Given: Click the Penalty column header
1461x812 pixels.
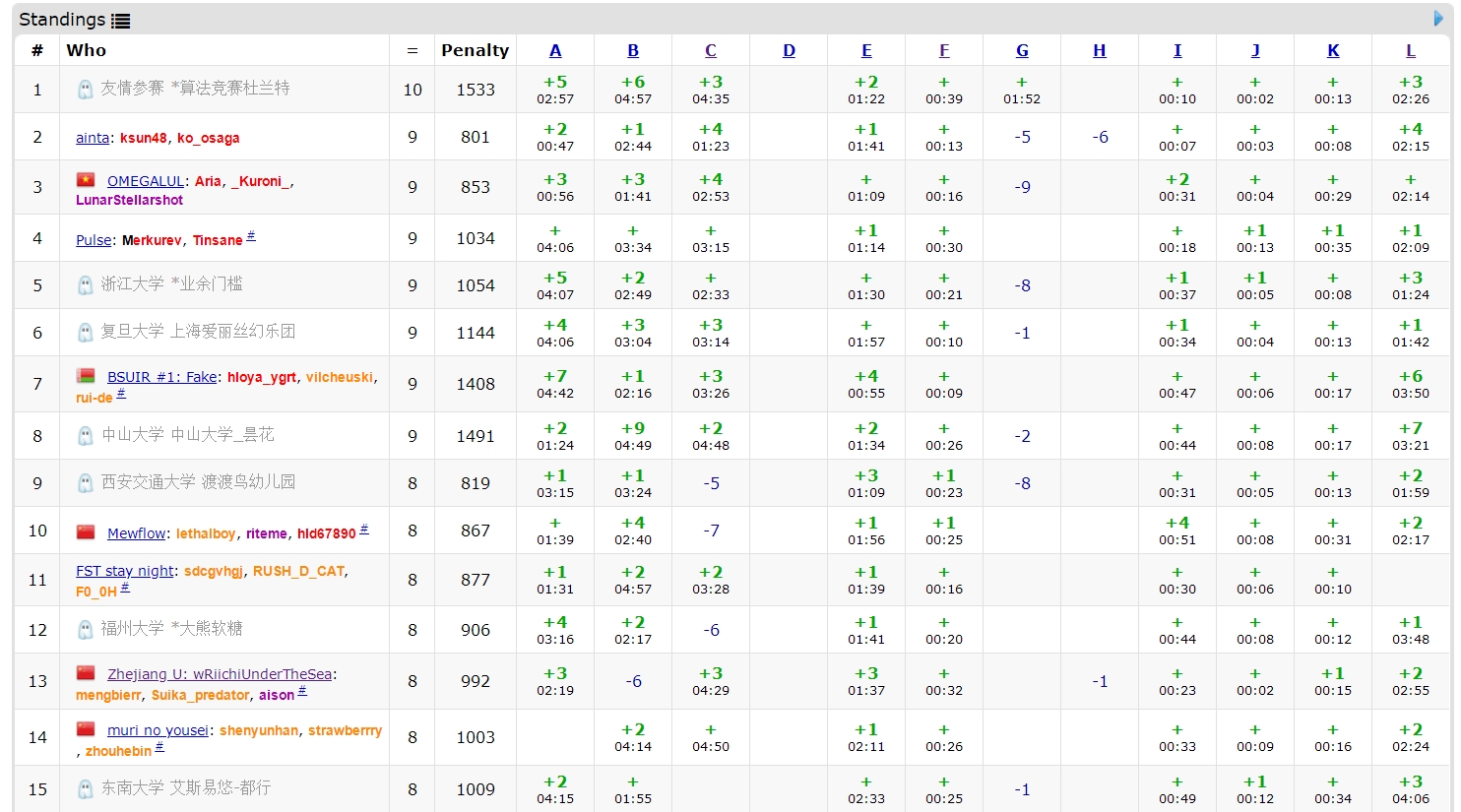Looking at the screenshot, I should [475, 50].
